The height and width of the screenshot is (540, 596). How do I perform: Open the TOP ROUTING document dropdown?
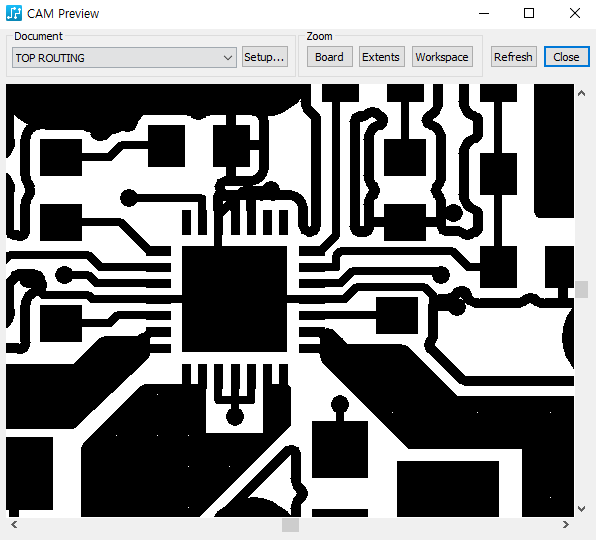pyautogui.click(x=124, y=58)
